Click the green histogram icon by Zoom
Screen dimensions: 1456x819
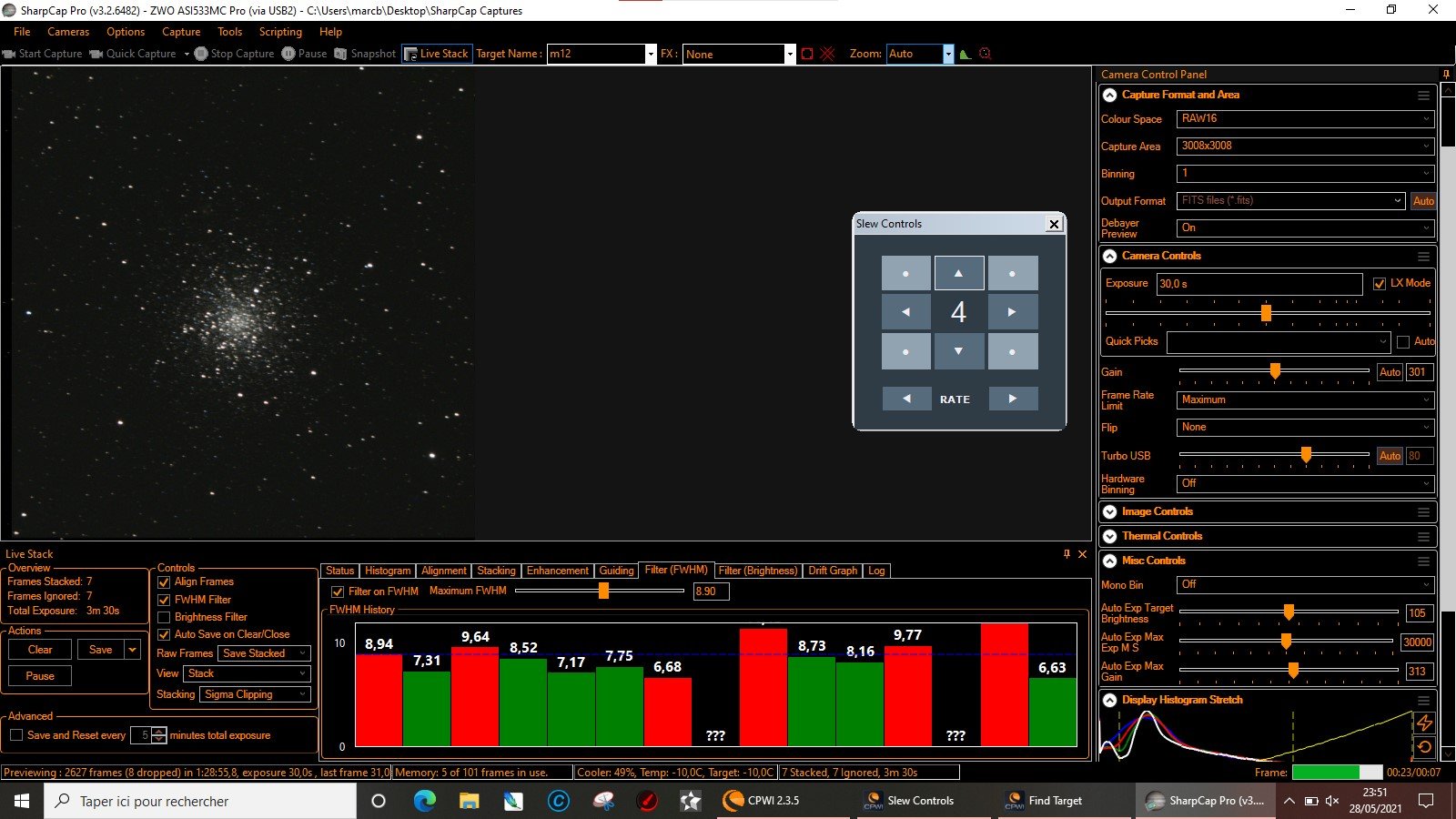965,54
